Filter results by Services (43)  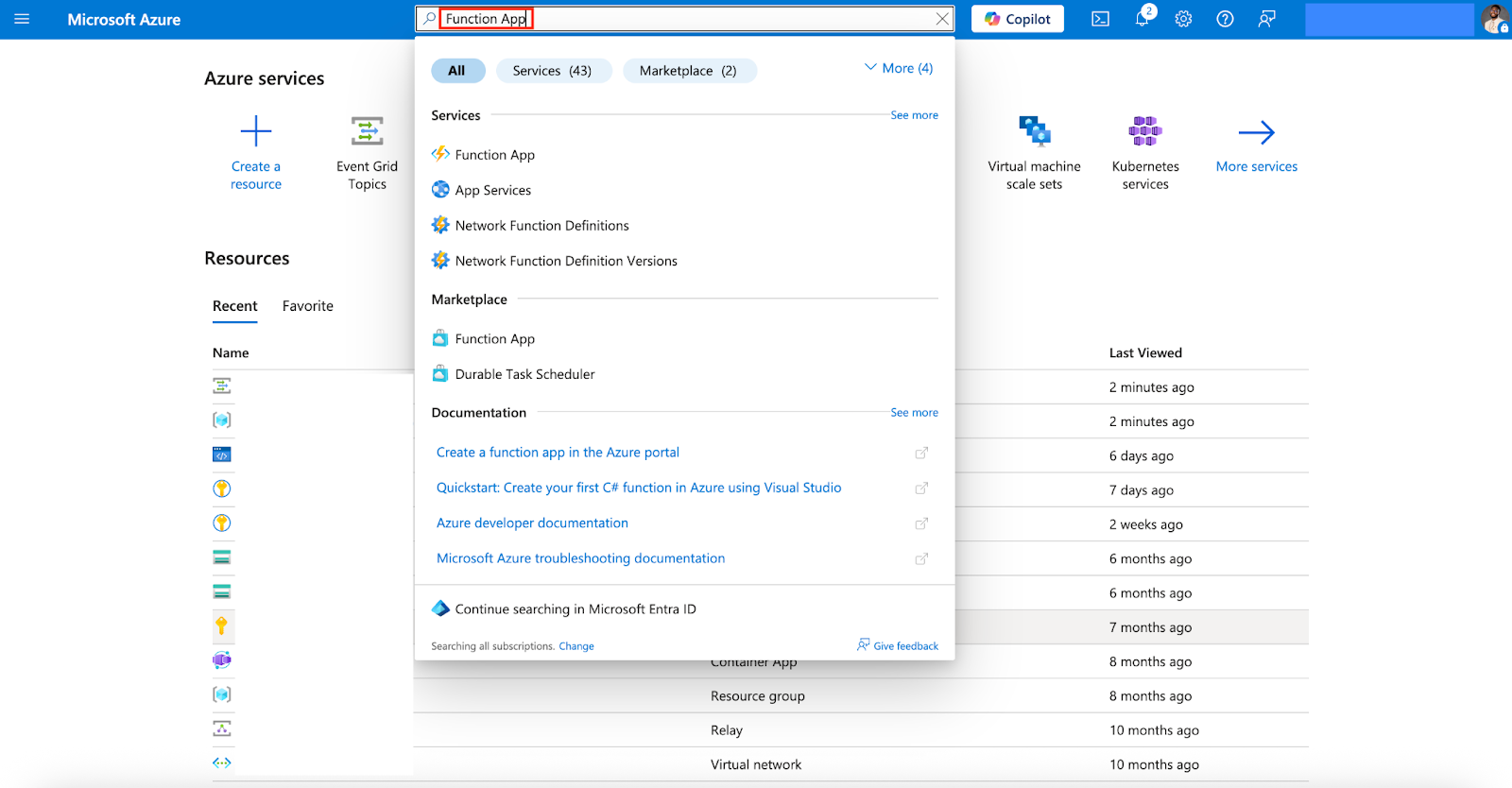pyautogui.click(x=553, y=71)
